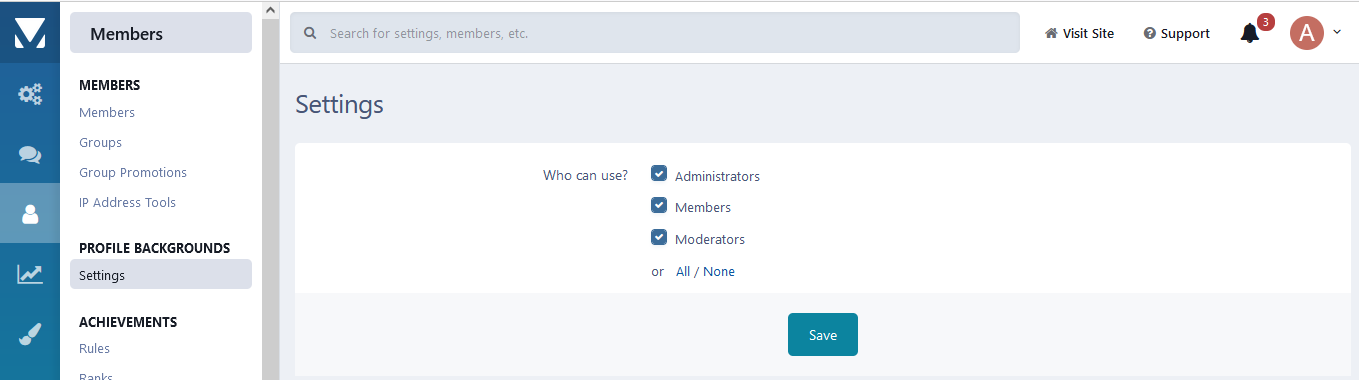Select the Members person icon in sidebar

pos(30,214)
